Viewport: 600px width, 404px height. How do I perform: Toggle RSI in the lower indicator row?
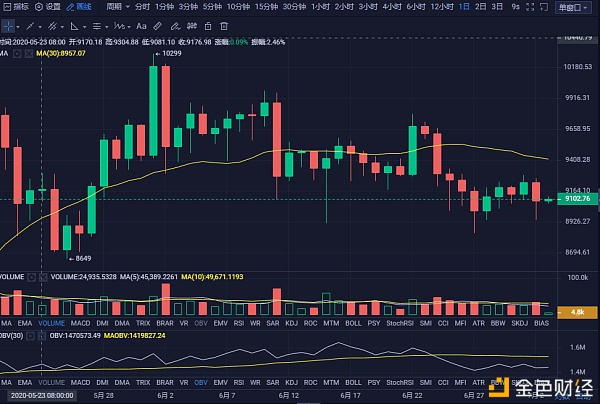click(x=239, y=382)
